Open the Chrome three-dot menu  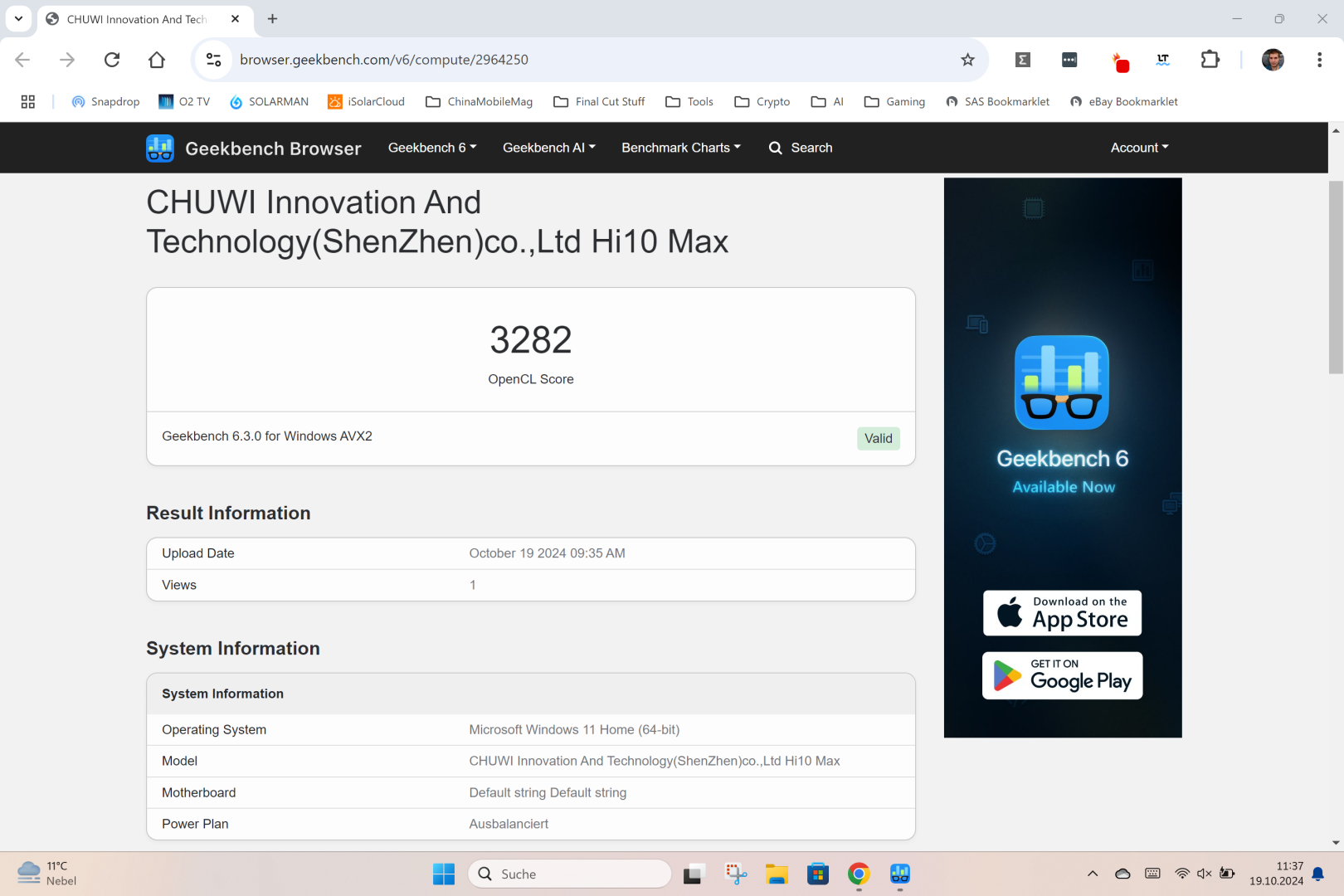1319,60
